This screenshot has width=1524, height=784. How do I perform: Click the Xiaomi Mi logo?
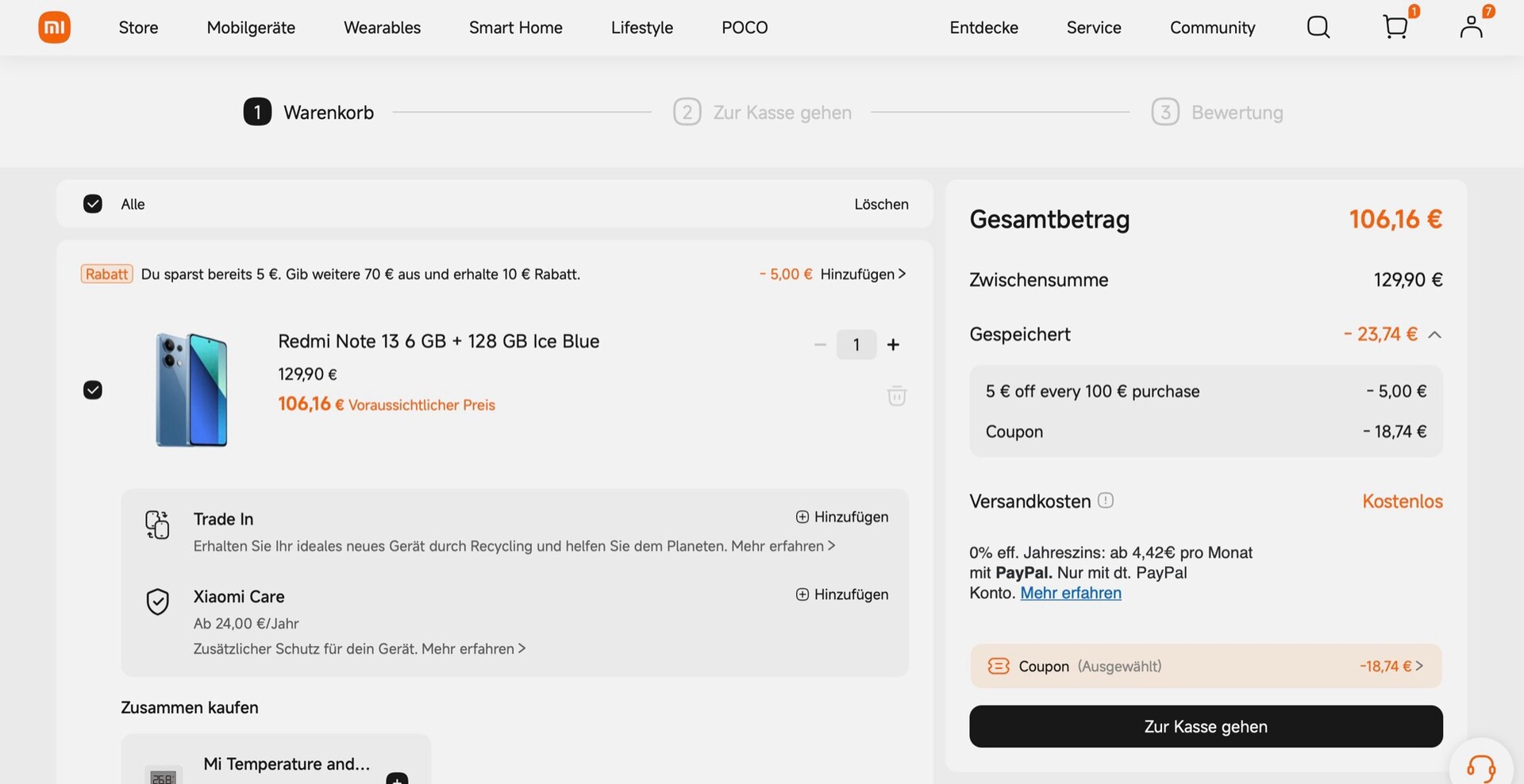pos(54,28)
